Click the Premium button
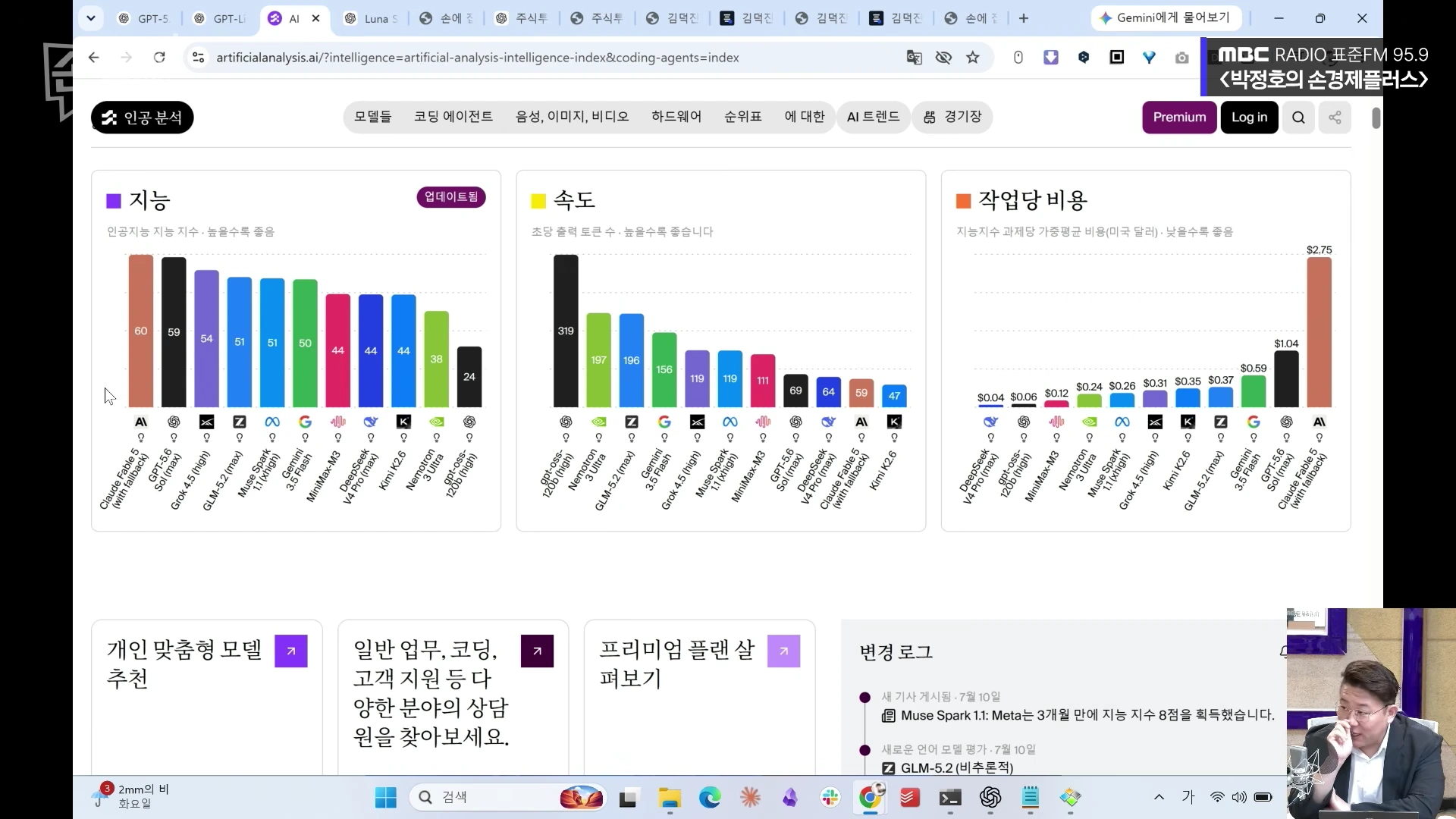The height and width of the screenshot is (819, 1456). click(x=1179, y=118)
